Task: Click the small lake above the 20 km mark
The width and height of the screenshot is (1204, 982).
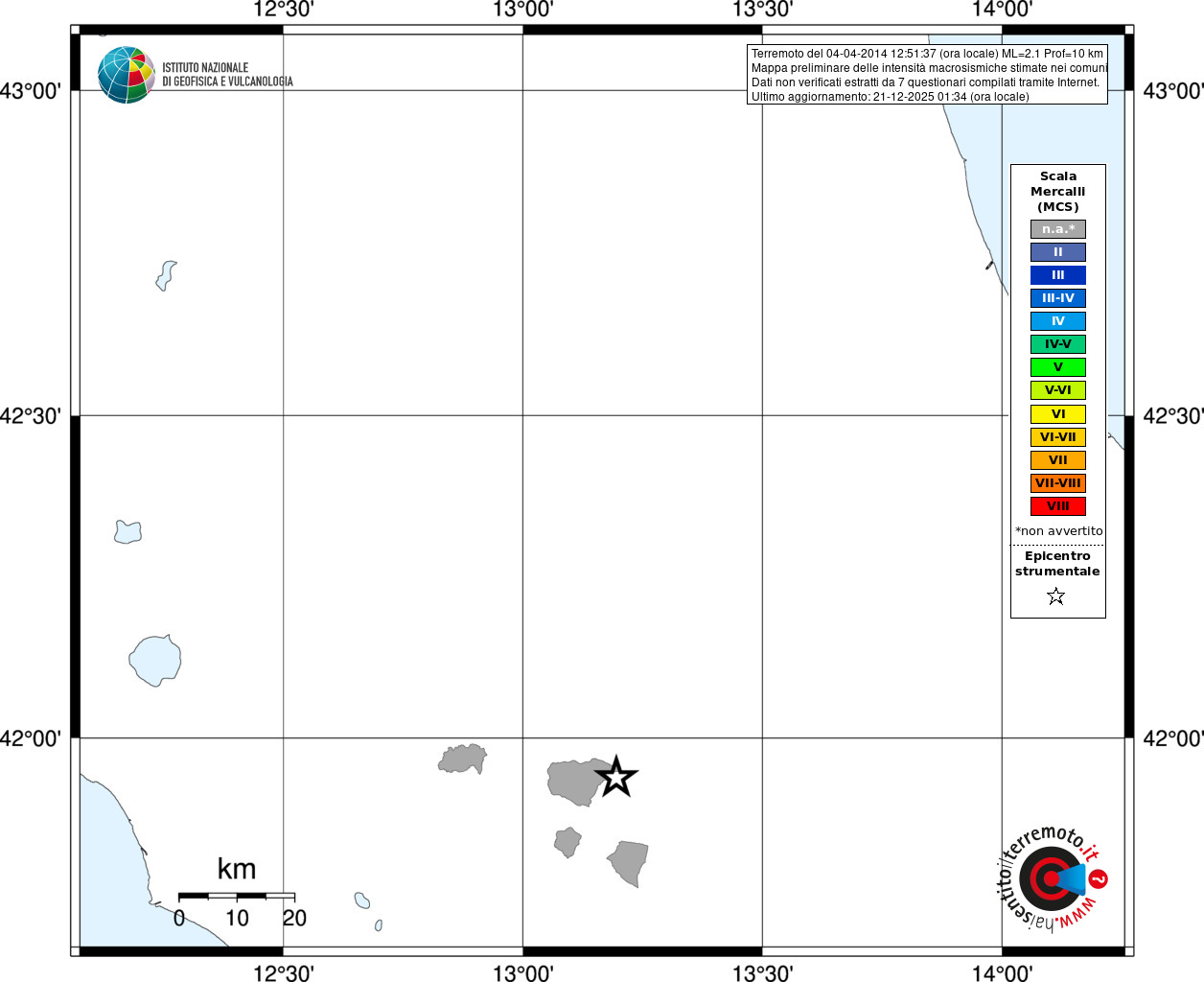Action: click(361, 900)
